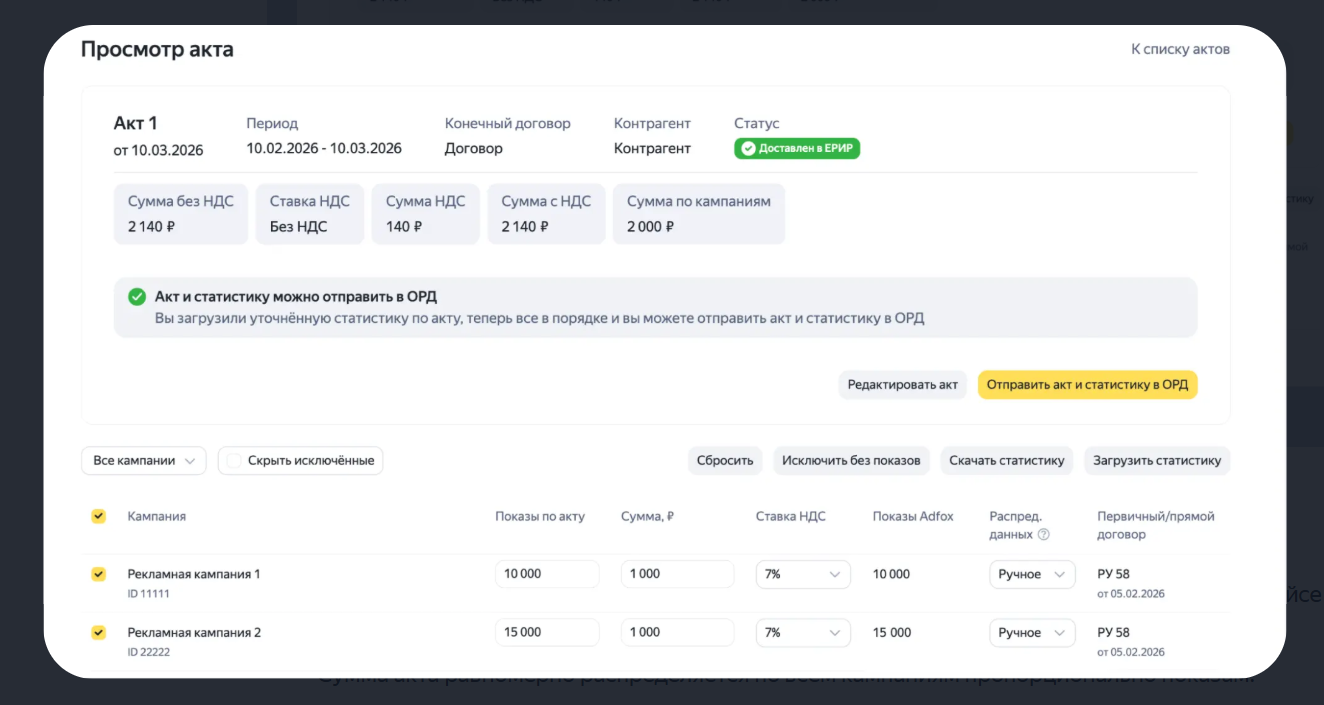Click the green checkmark in Доставлен в ЕРИР badge
The image size is (1324, 705).
click(x=747, y=147)
